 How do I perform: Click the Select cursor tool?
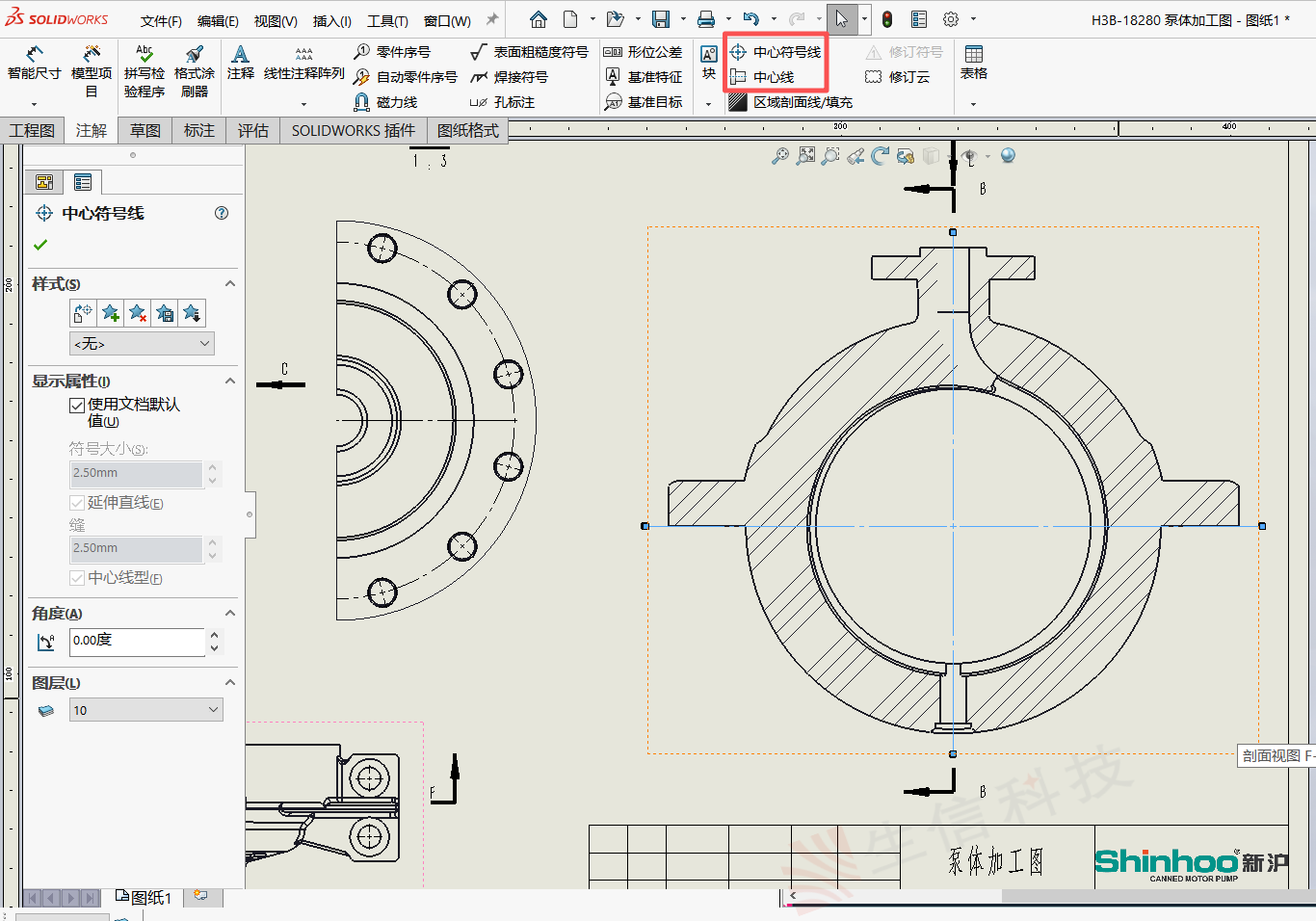tap(841, 19)
